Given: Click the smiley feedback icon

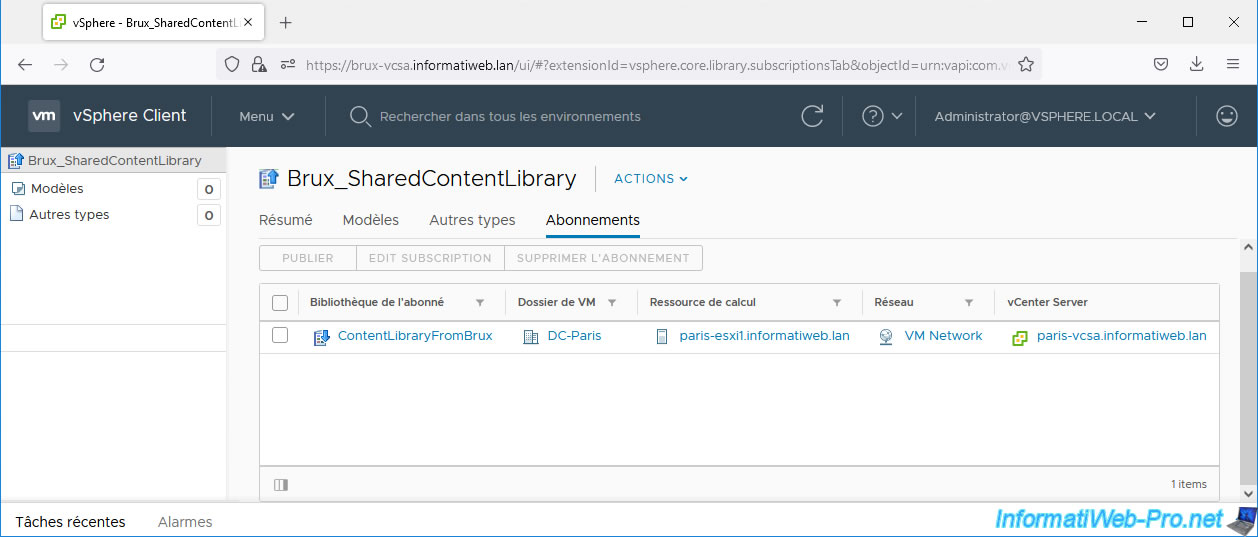Looking at the screenshot, I should point(1226,116).
